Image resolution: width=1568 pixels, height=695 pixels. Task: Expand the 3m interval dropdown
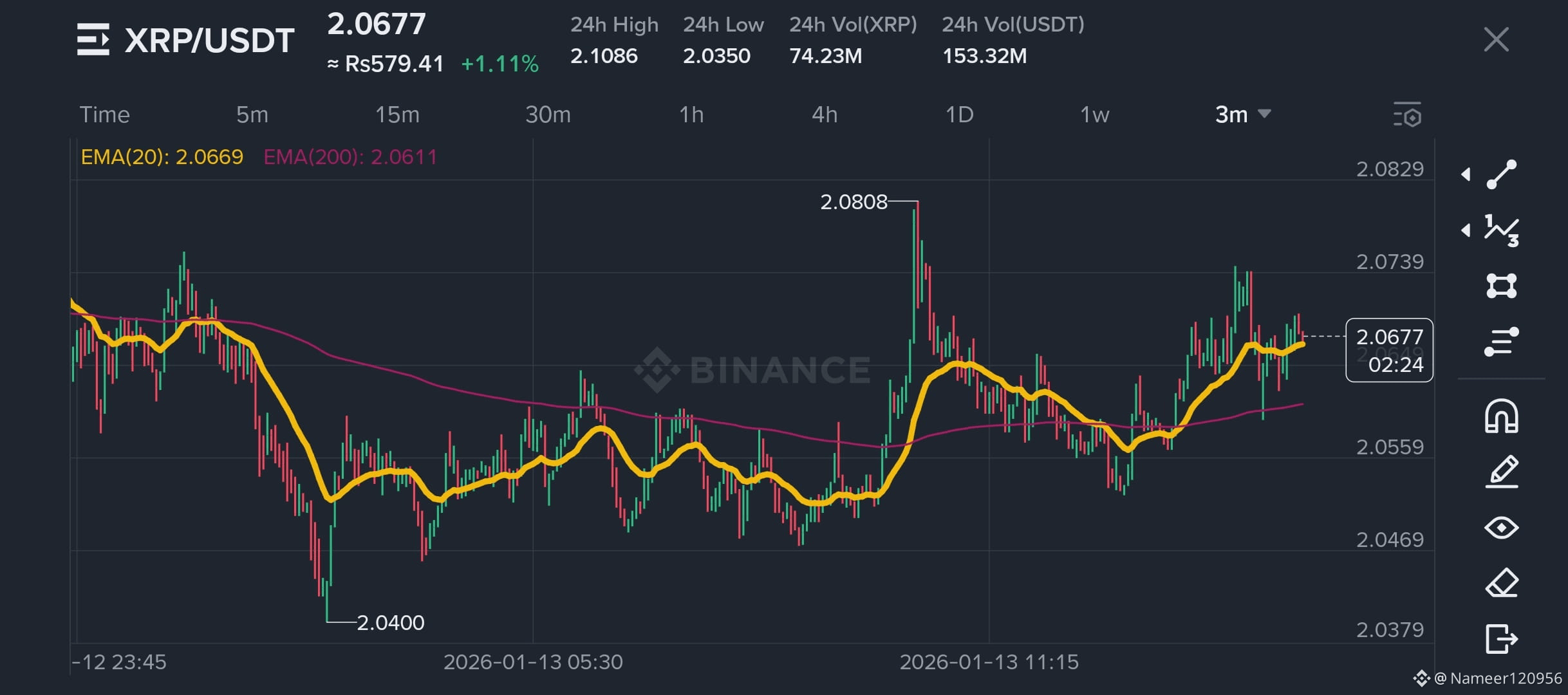pyautogui.click(x=1242, y=115)
